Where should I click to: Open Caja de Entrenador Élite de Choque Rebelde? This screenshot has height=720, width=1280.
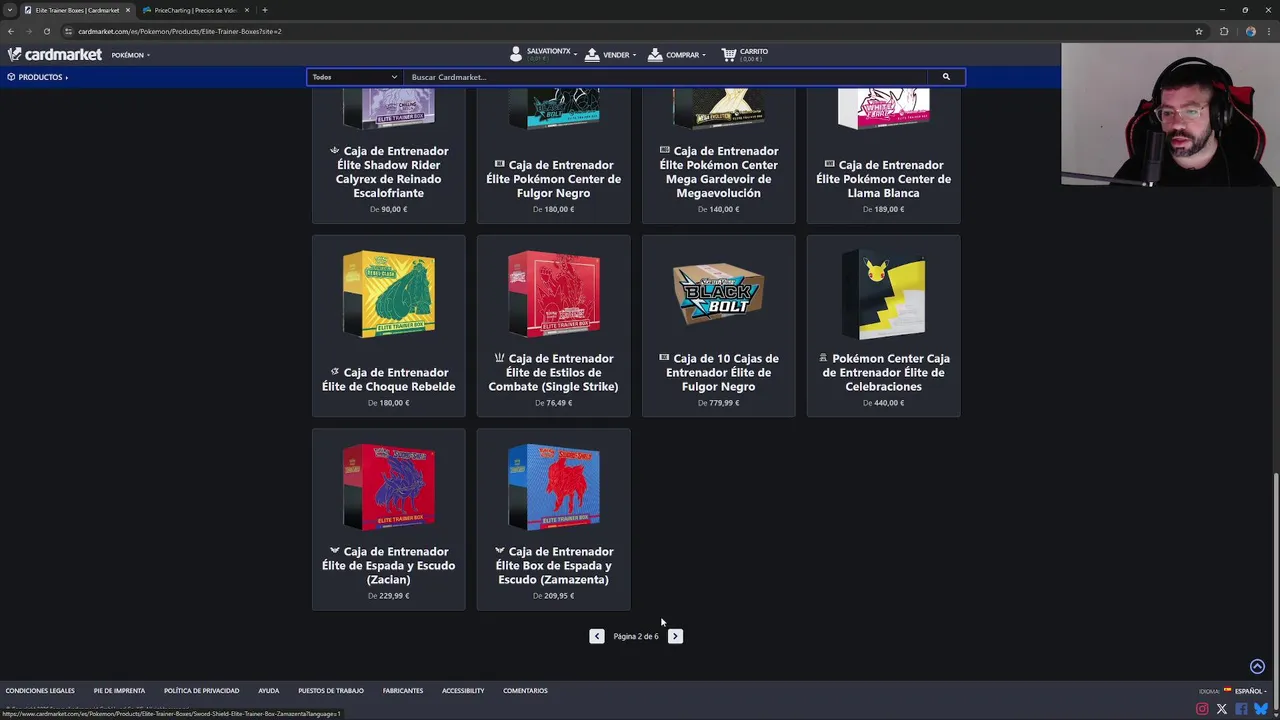click(x=389, y=380)
